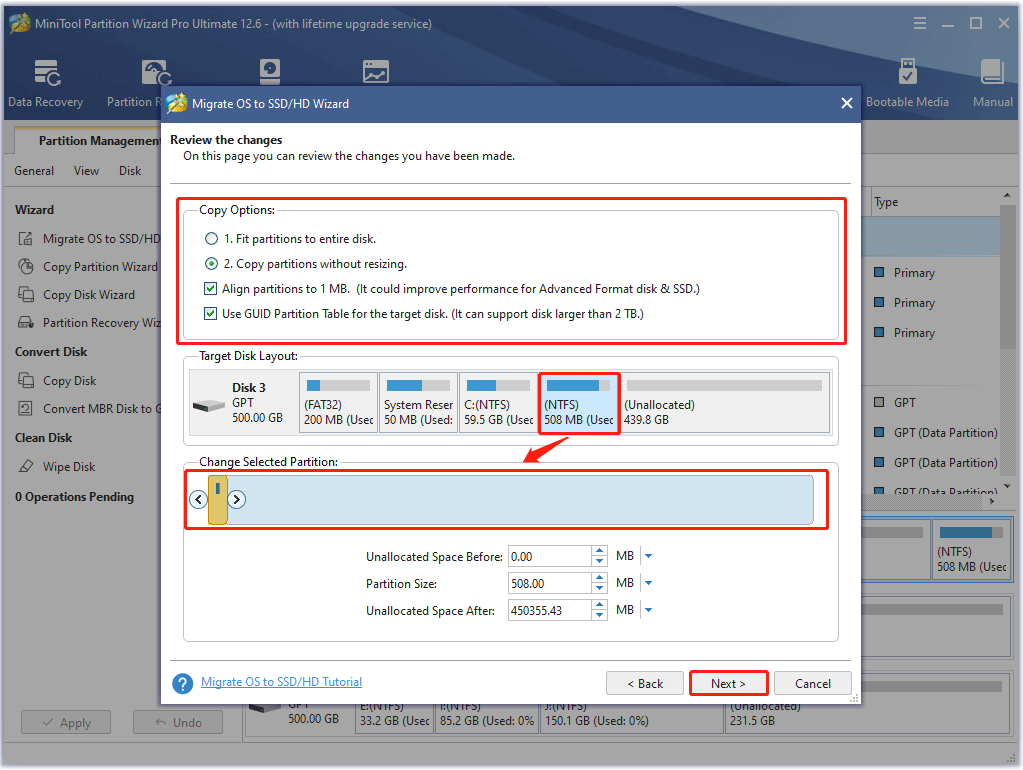This screenshot has width=1023, height=770.
Task: Select the NTFS 508 MB partition in layout
Action: click(x=579, y=403)
